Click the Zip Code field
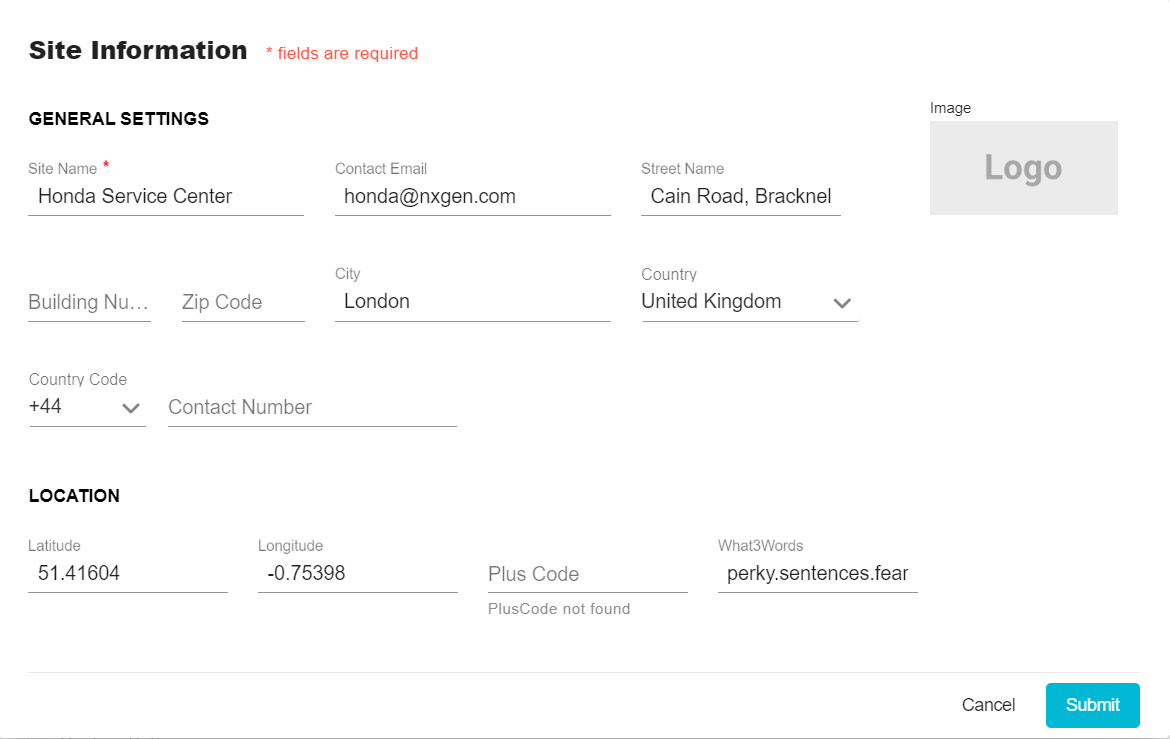 coord(243,302)
